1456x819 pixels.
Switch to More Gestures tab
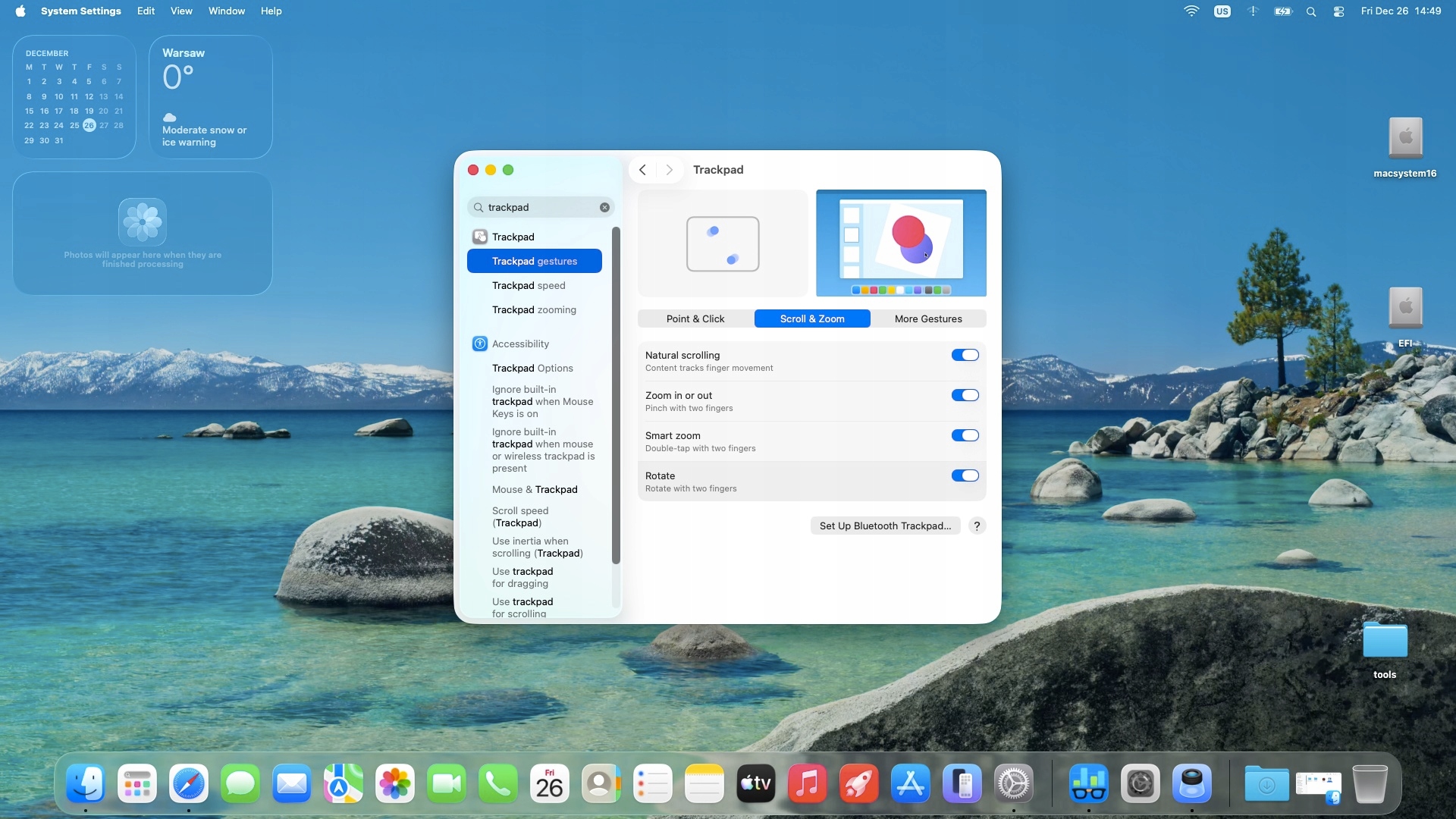tap(928, 318)
